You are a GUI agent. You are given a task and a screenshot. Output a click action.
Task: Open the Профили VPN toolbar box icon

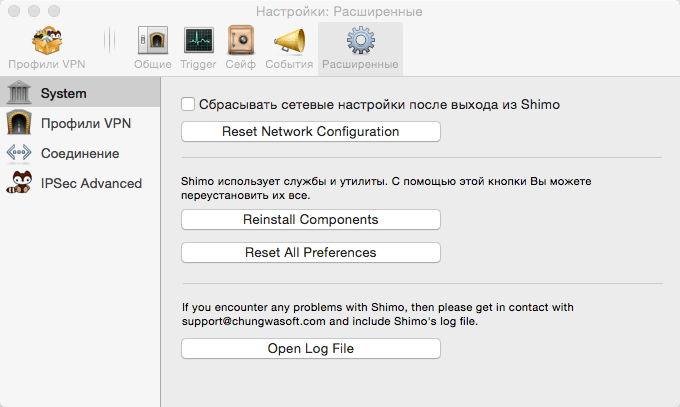[47, 40]
